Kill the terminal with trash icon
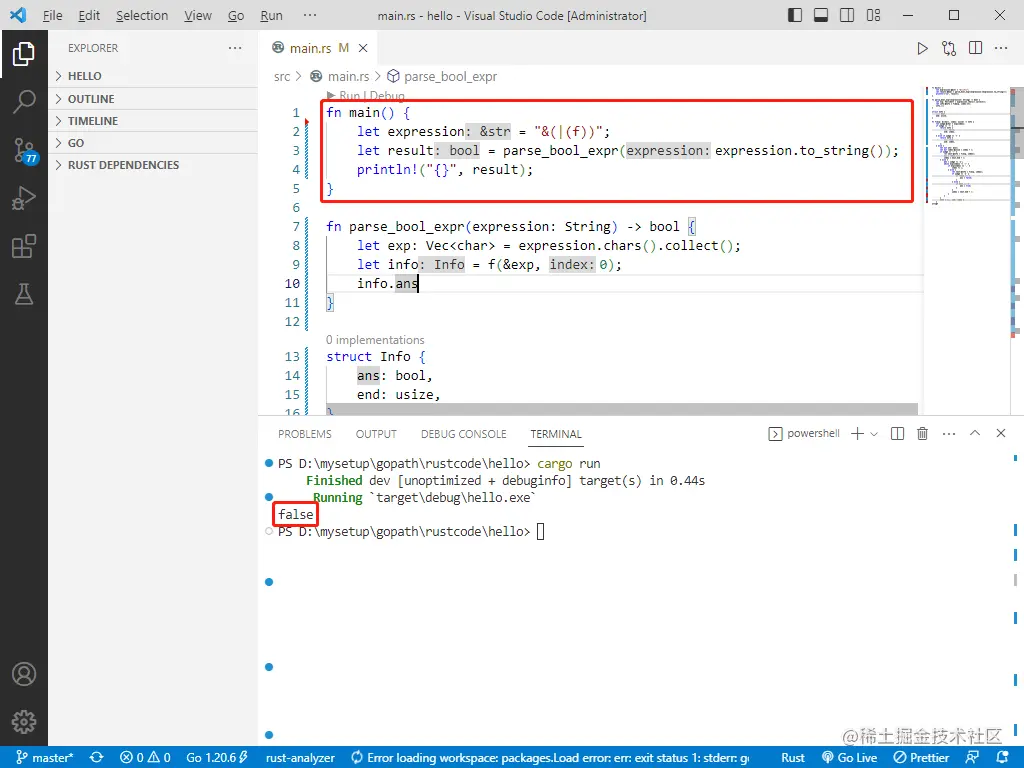Image resolution: width=1024 pixels, height=768 pixels. pos(923,434)
